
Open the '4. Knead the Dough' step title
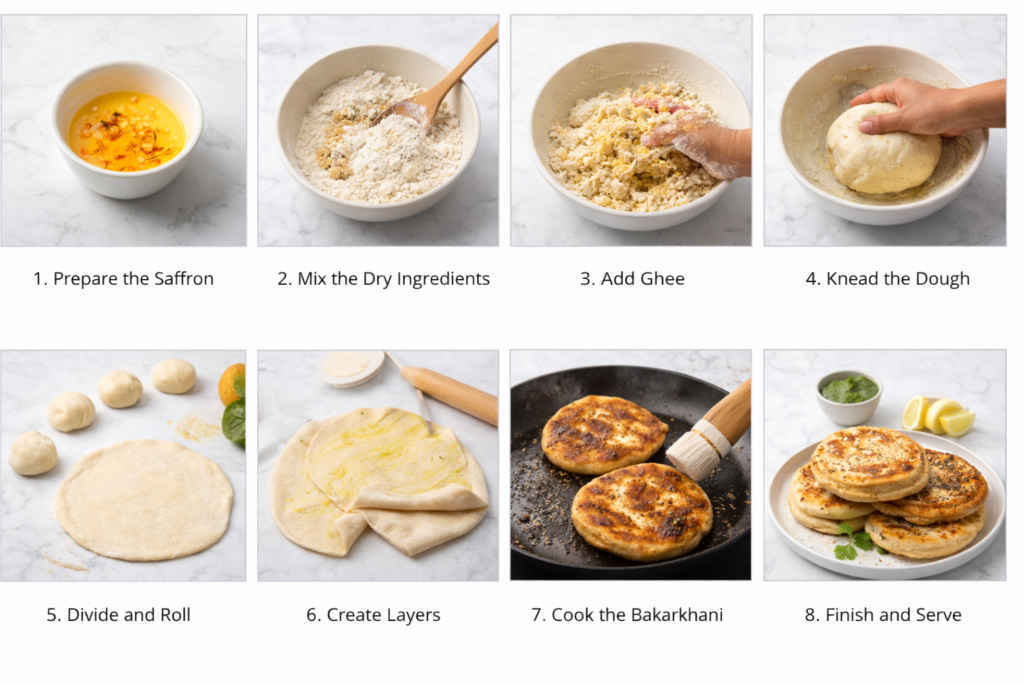click(888, 279)
